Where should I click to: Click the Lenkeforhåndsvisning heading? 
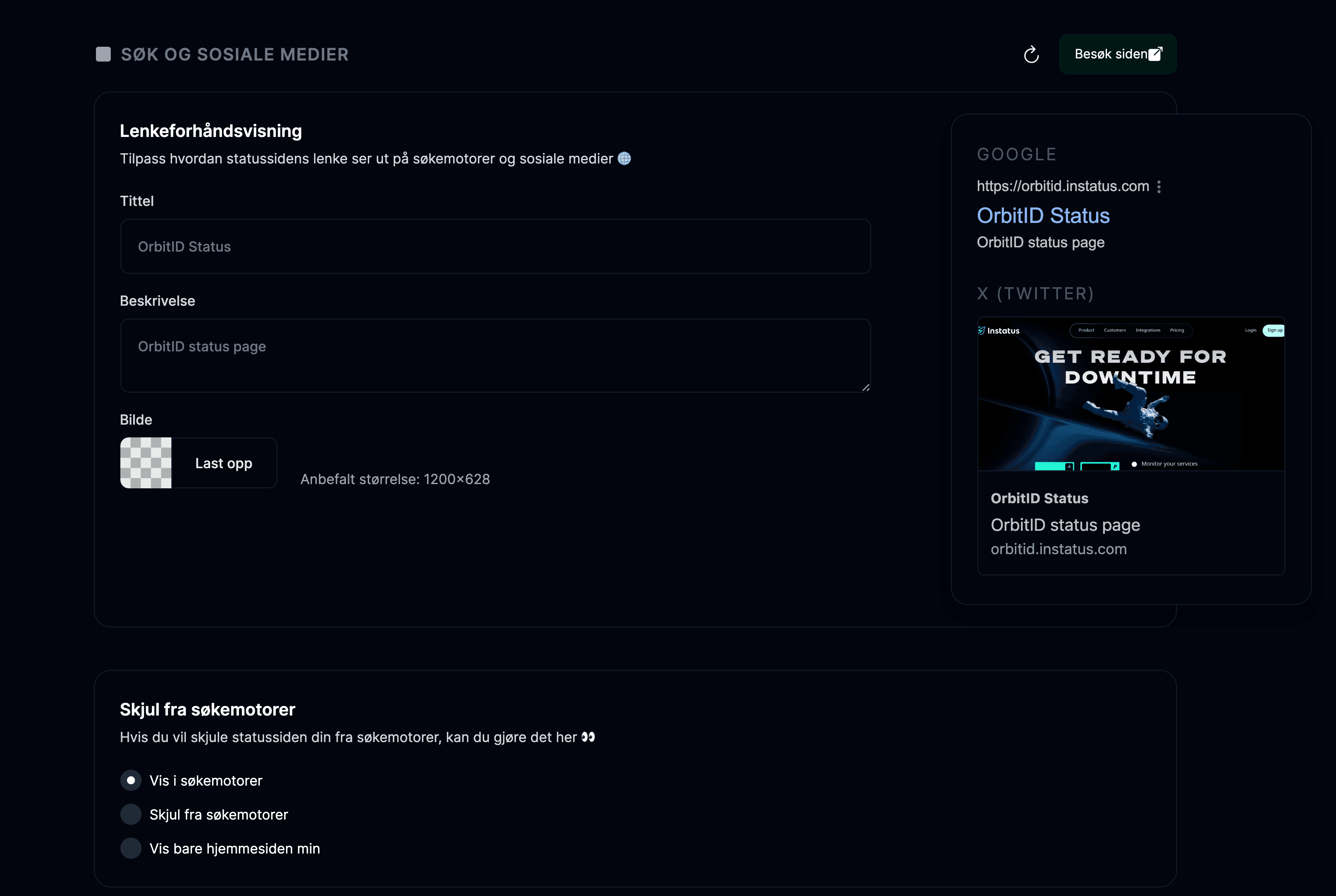coord(211,131)
